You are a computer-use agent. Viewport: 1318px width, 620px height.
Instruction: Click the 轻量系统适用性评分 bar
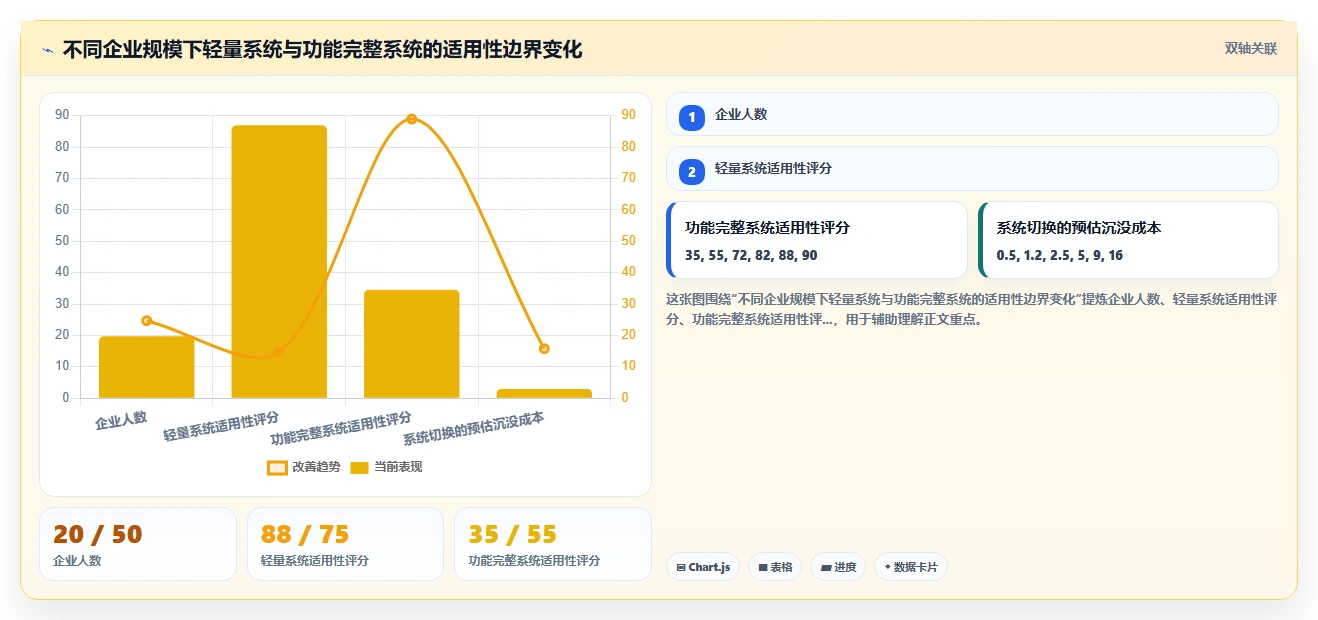[279, 262]
